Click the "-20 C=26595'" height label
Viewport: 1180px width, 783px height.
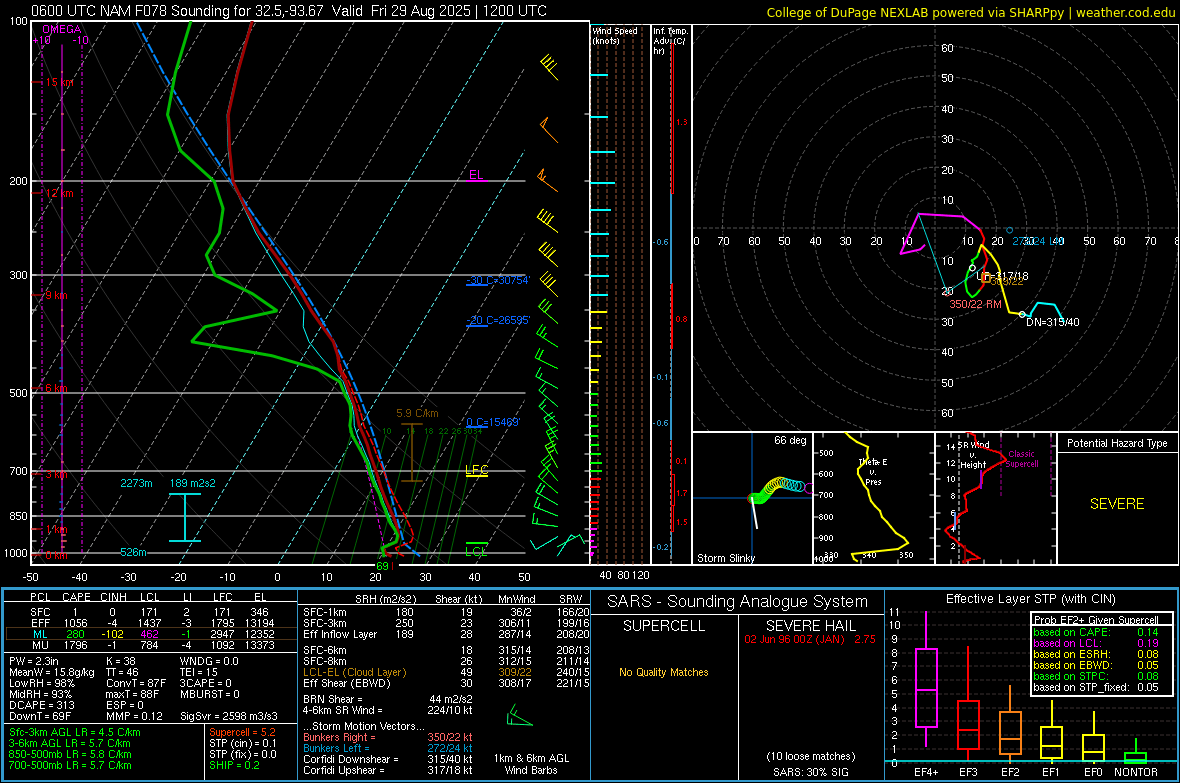click(498, 320)
